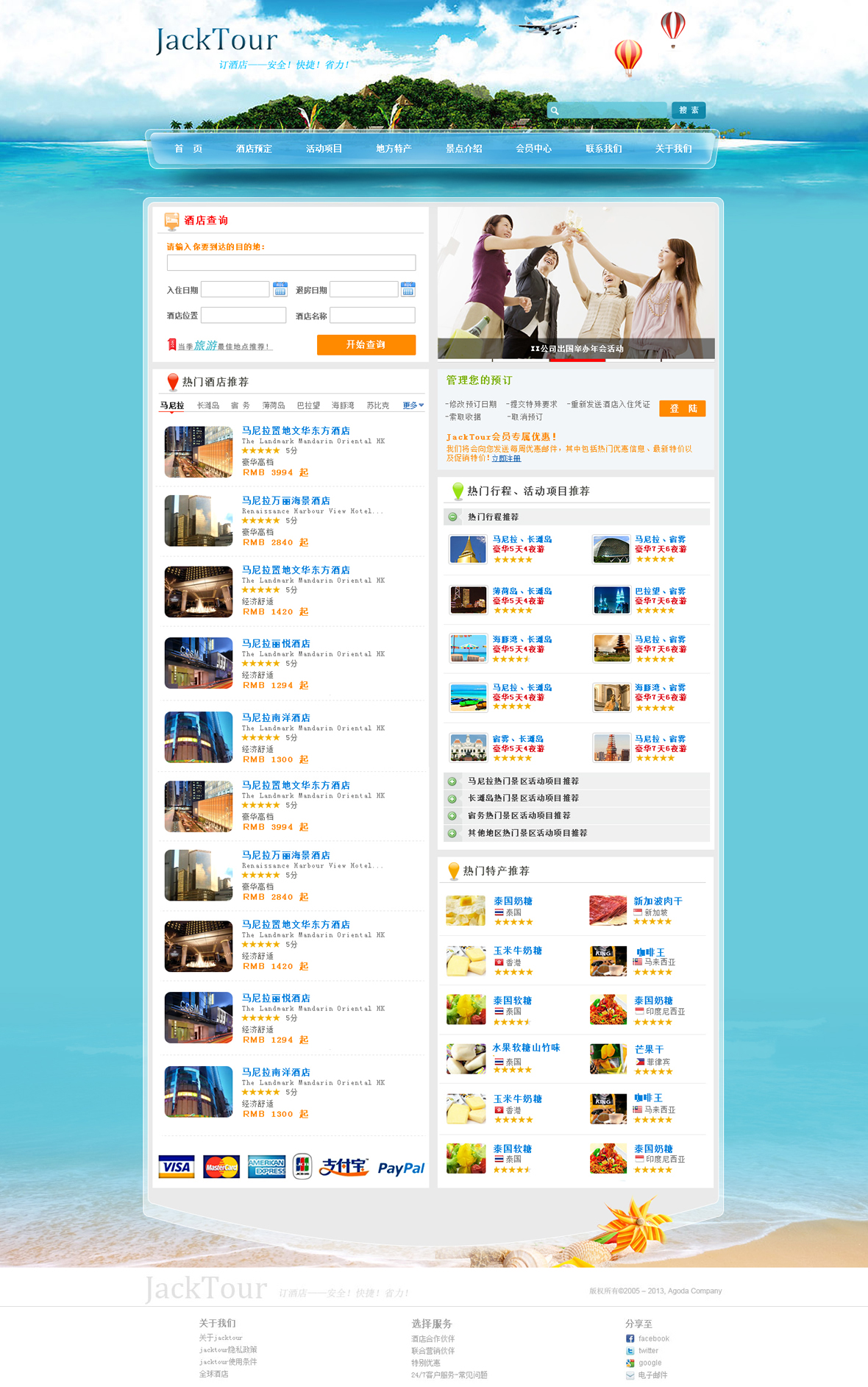The width and height of the screenshot is (868, 1387).
Task: Open jacktour隐私政策 in the footer
Action: click(228, 1350)
